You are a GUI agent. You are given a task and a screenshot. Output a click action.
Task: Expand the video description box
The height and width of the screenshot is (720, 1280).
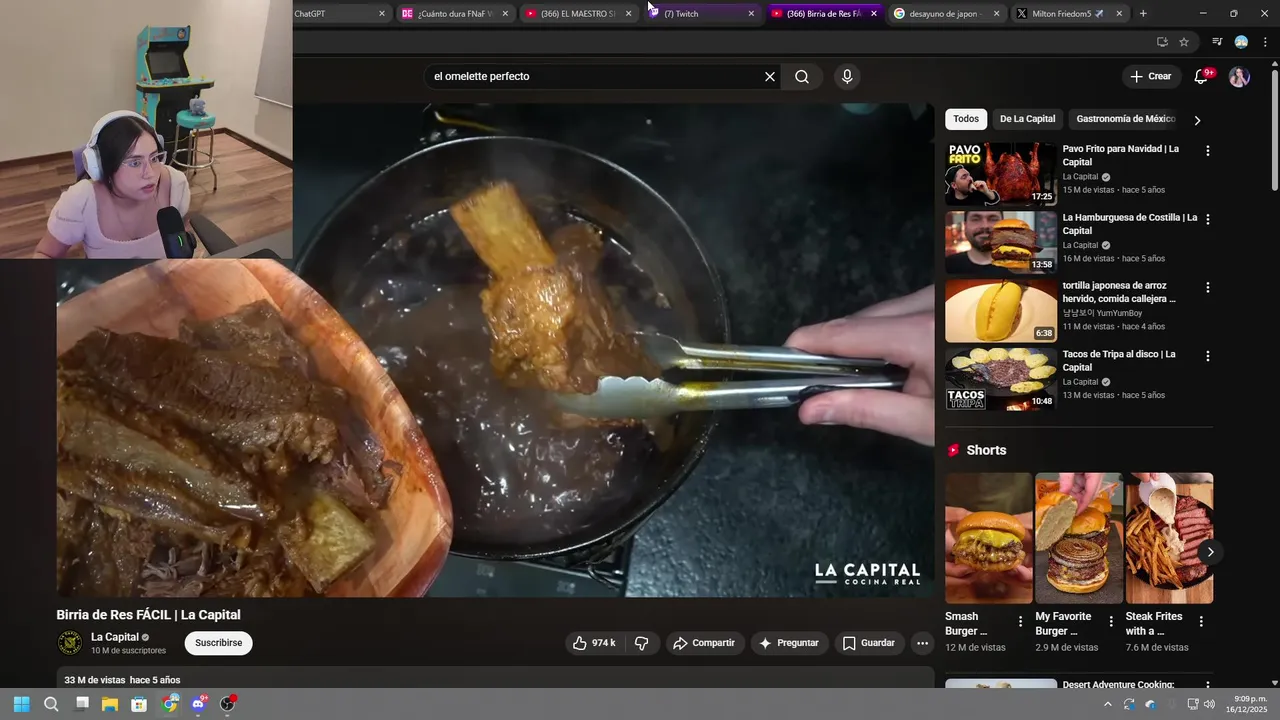click(x=495, y=679)
